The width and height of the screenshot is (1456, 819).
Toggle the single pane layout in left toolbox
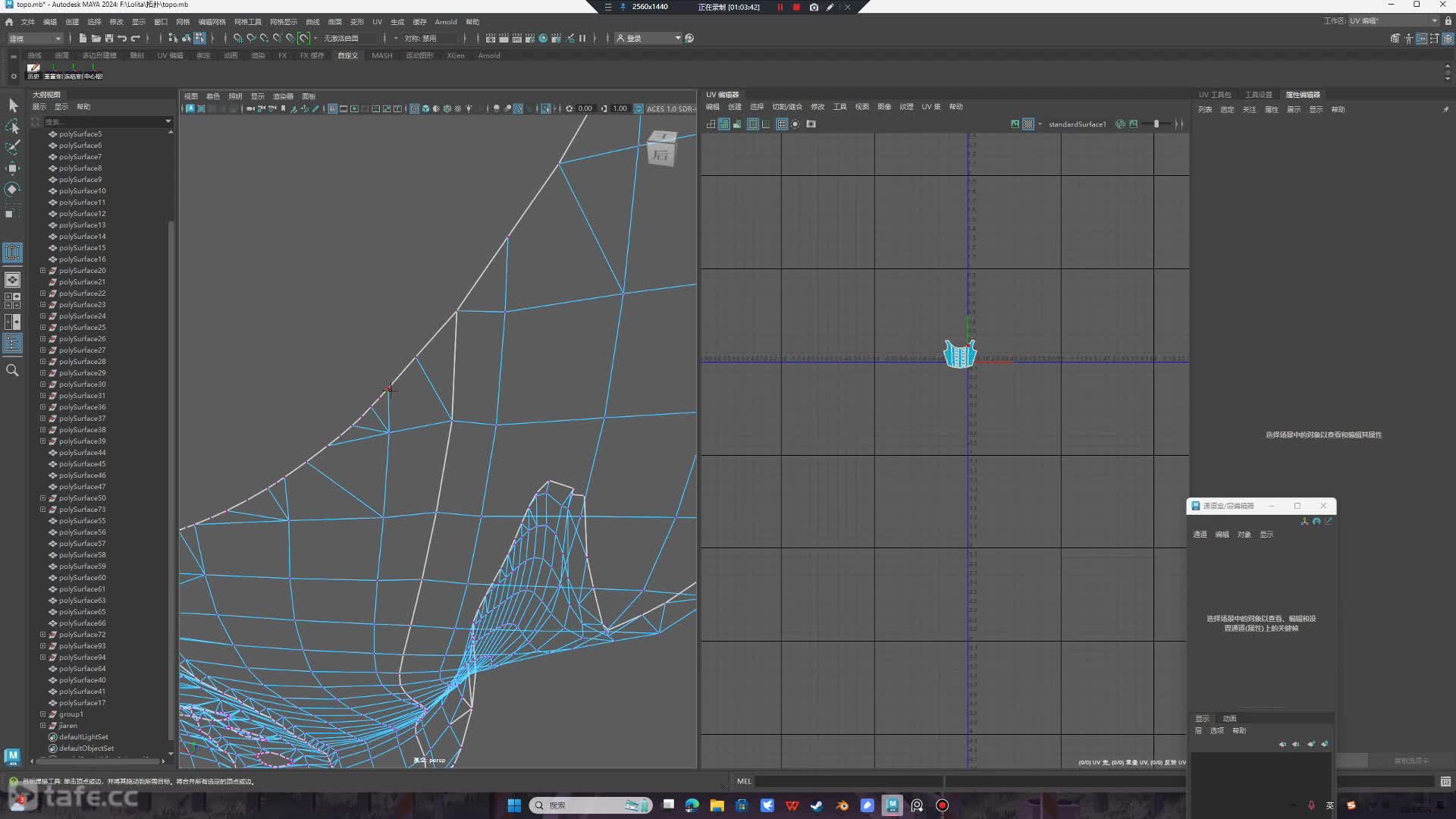click(13, 280)
